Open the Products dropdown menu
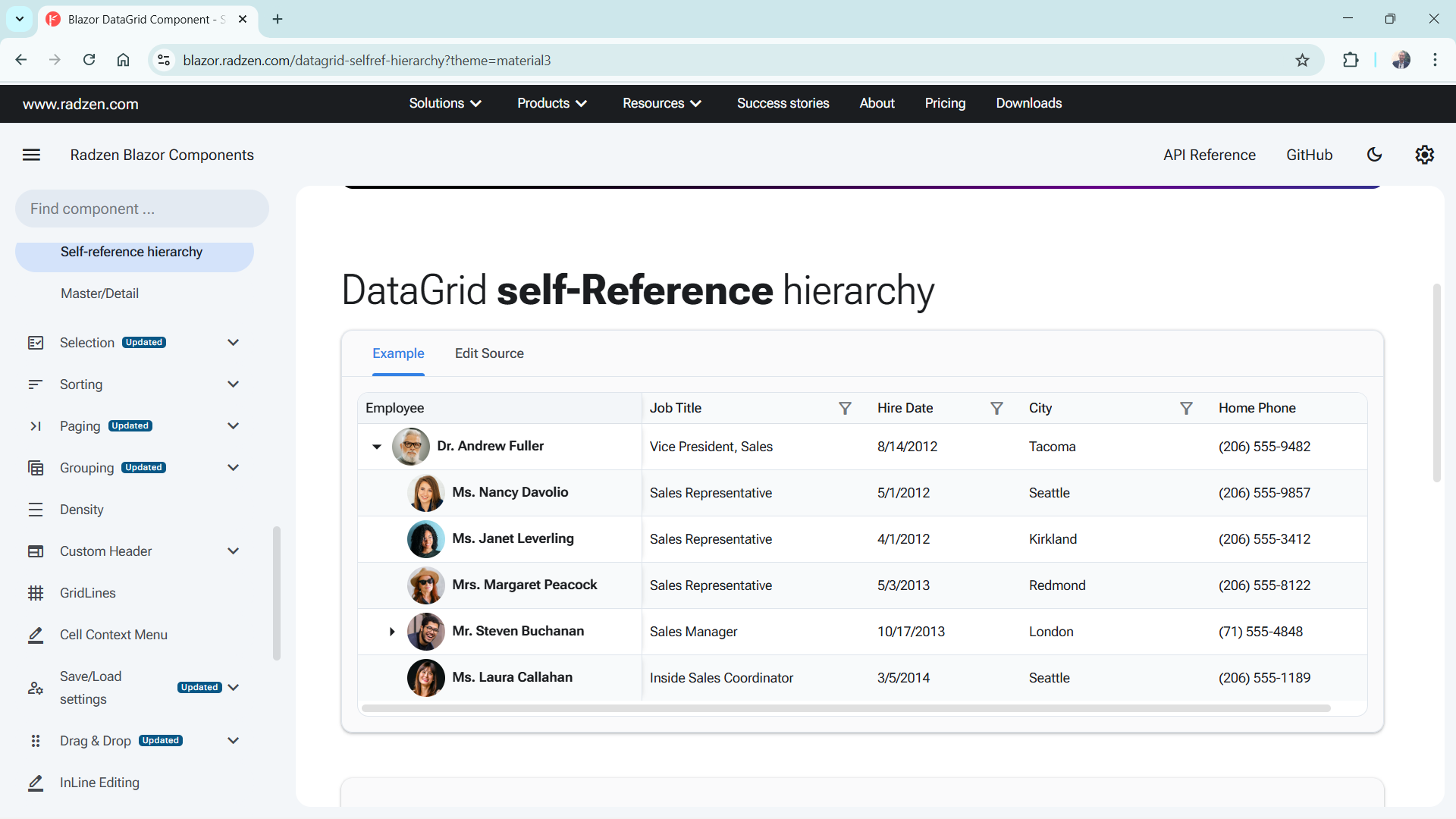 tap(552, 103)
